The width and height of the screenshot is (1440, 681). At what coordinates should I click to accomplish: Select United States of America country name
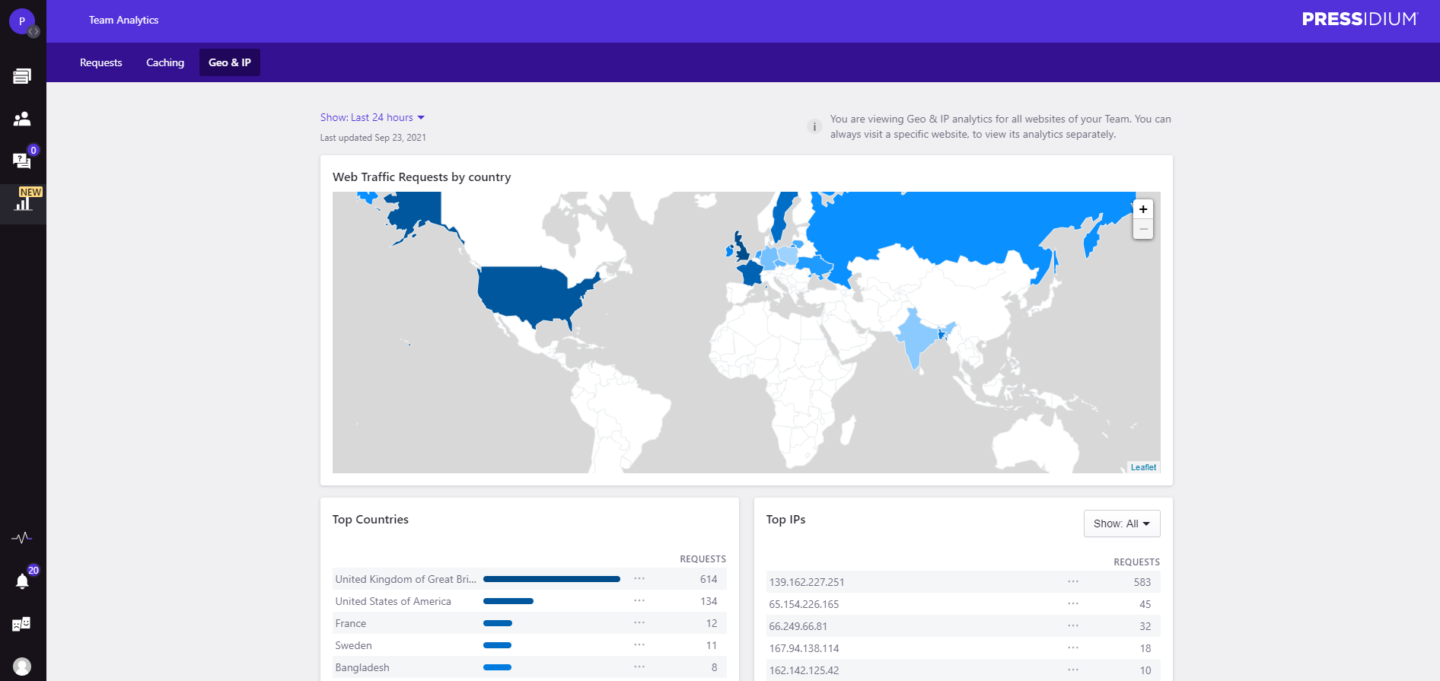pos(393,601)
